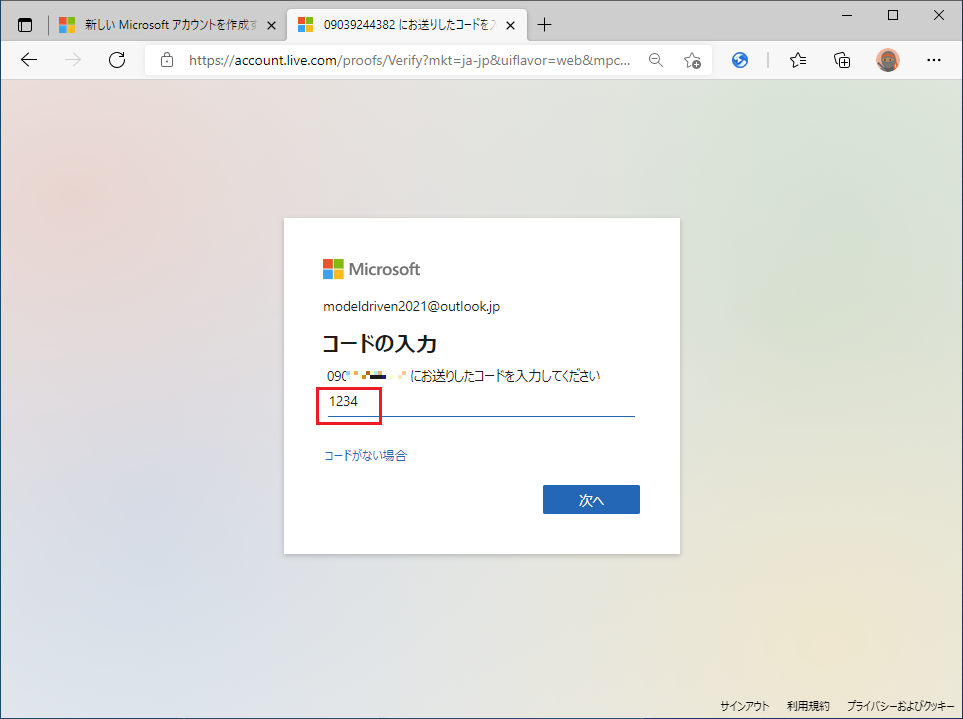Screen dimensions: 963x719
Task: Open Collections panel
Action: click(842, 60)
